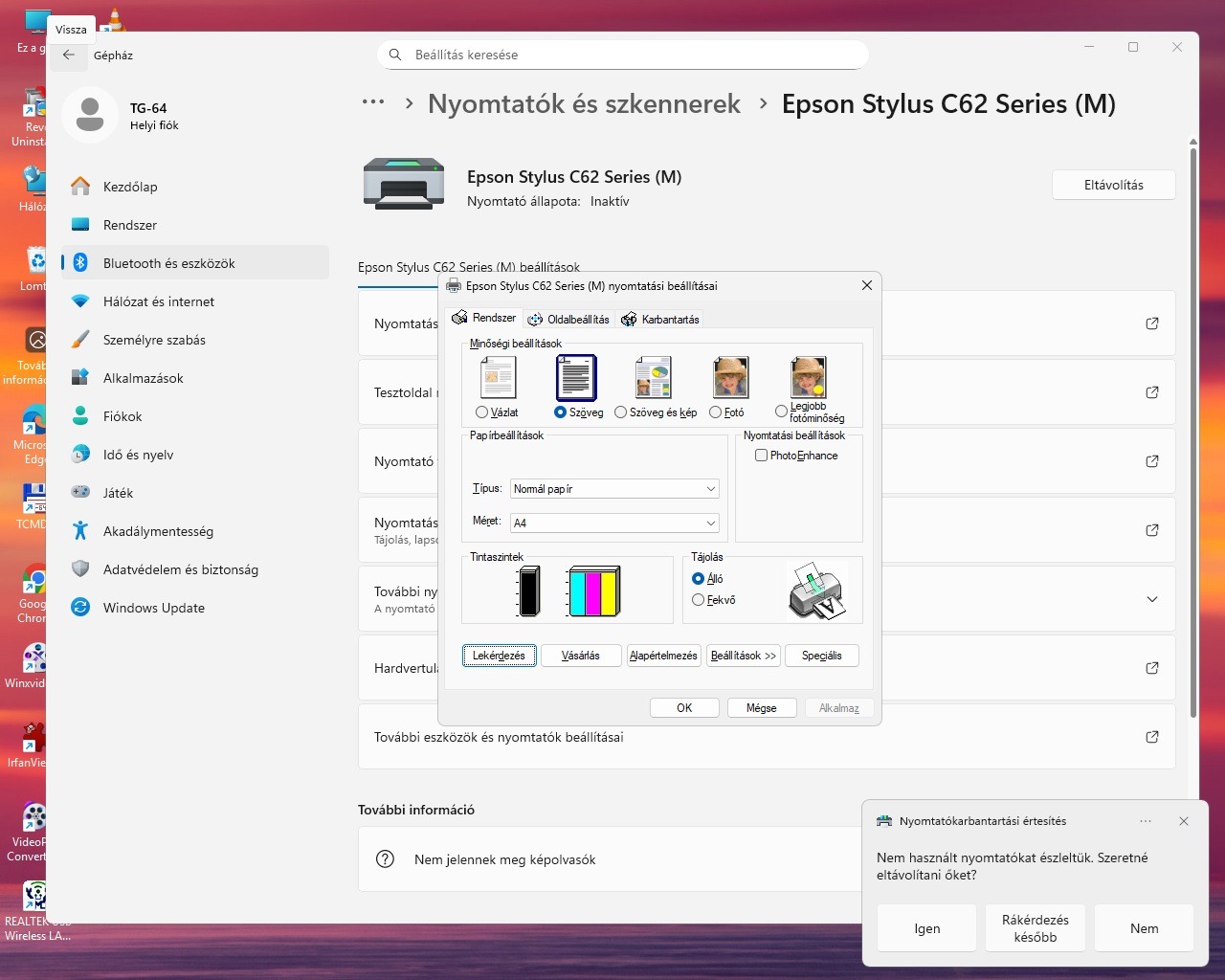1225x980 pixels.
Task: Click the Beállítás keresése search field
Action: pos(623,55)
